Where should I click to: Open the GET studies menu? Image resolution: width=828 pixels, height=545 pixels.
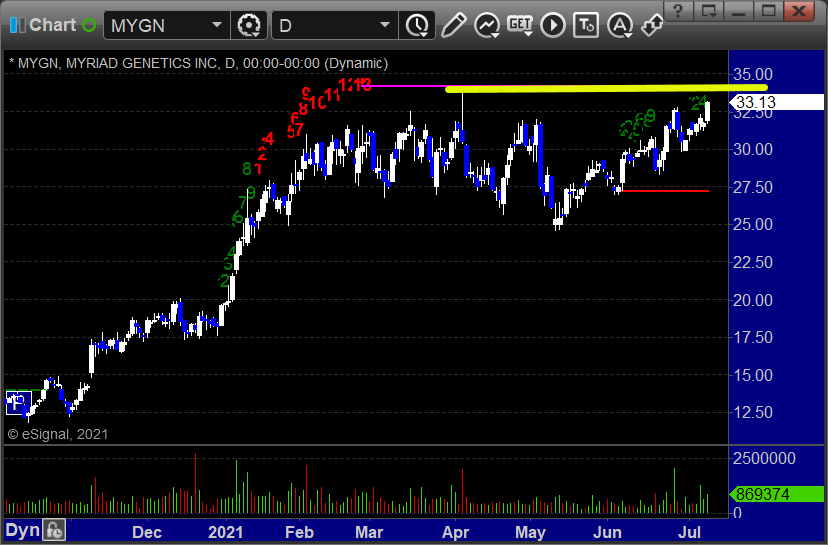click(x=520, y=25)
